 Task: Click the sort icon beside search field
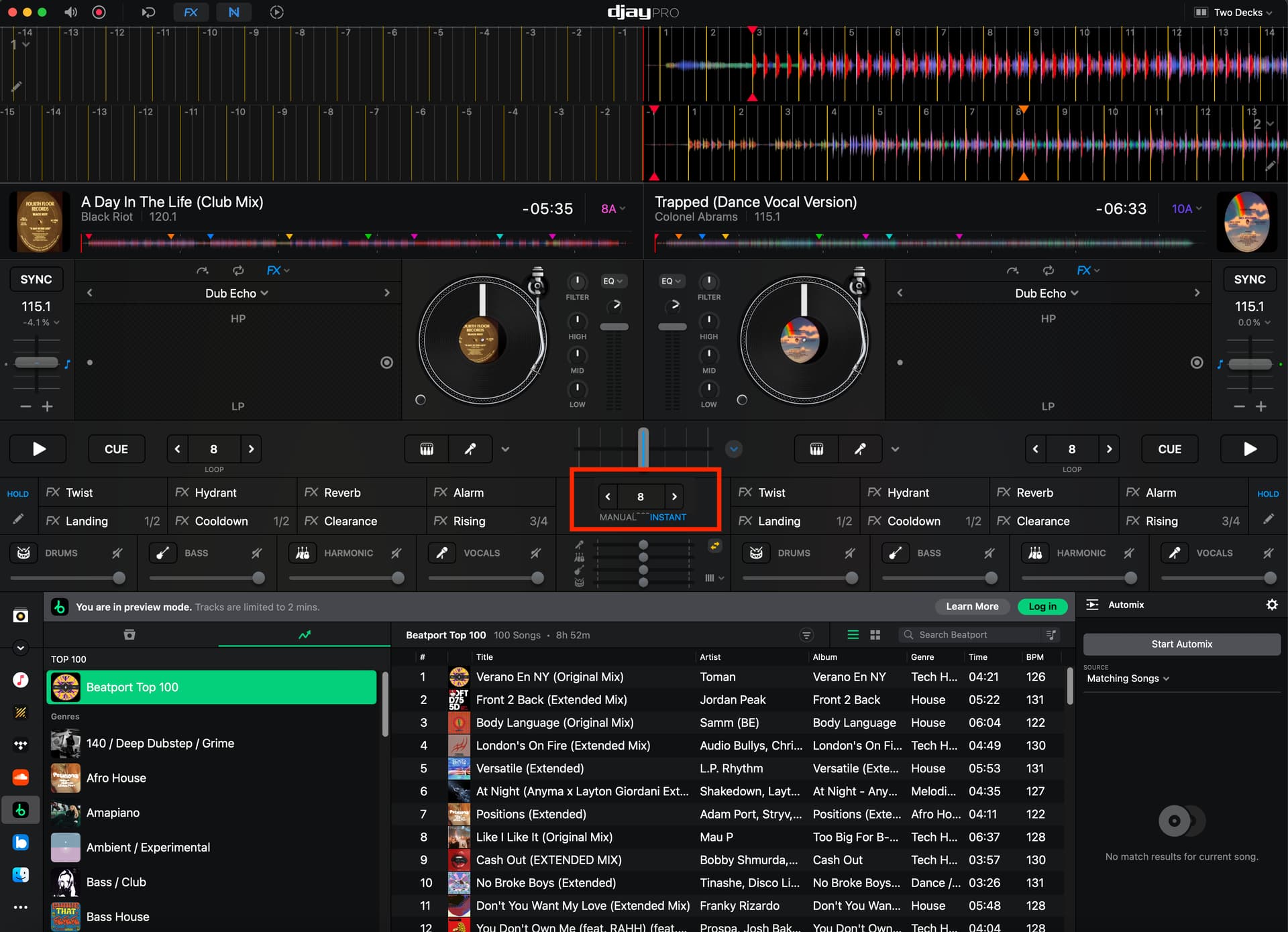pos(1051,634)
